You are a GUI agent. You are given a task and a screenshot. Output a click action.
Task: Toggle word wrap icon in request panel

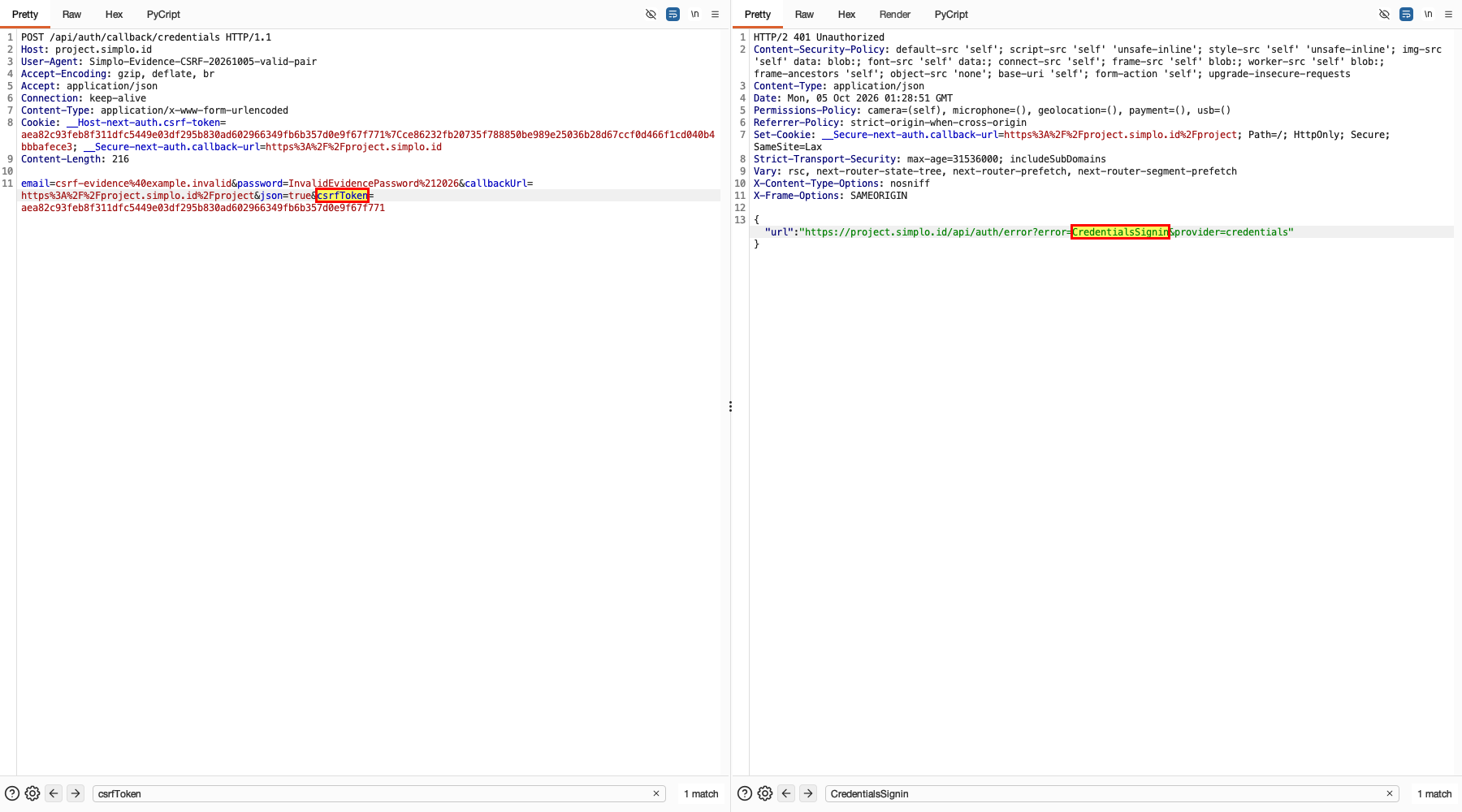point(673,15)
